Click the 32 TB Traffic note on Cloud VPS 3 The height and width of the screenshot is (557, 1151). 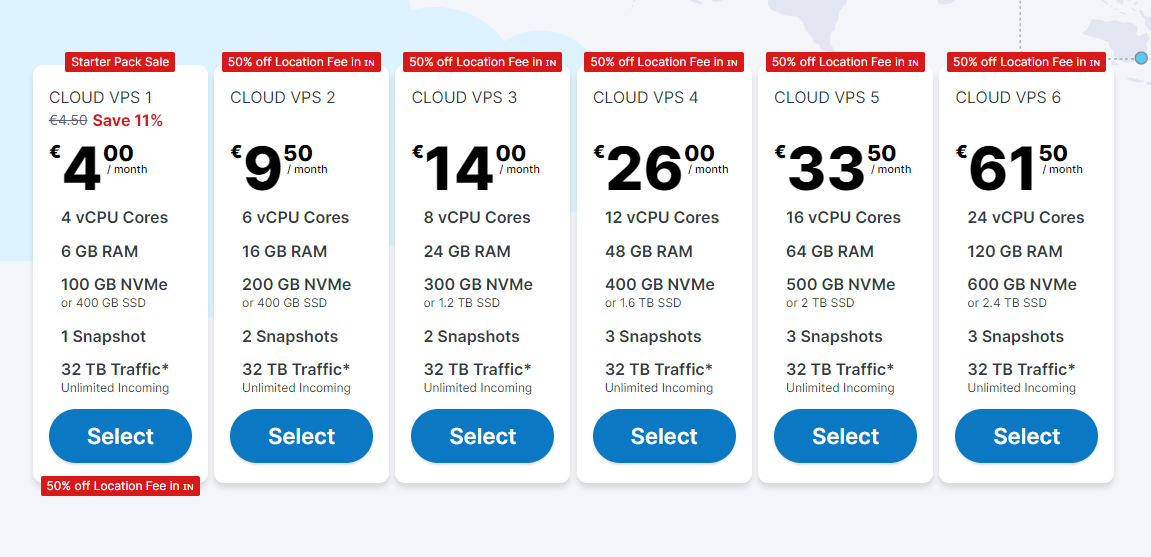click(x=477, y=369)
